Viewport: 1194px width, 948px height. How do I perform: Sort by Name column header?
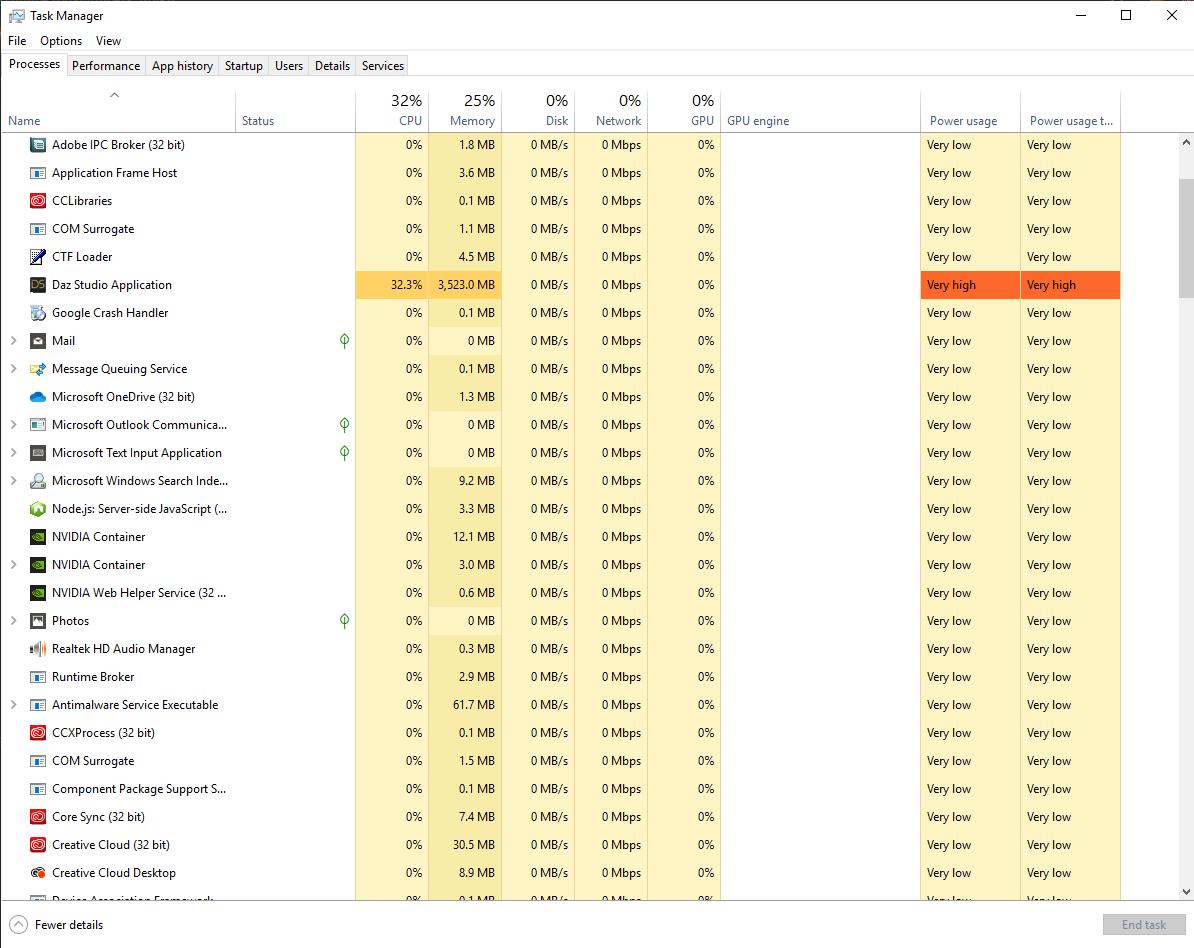118,110
